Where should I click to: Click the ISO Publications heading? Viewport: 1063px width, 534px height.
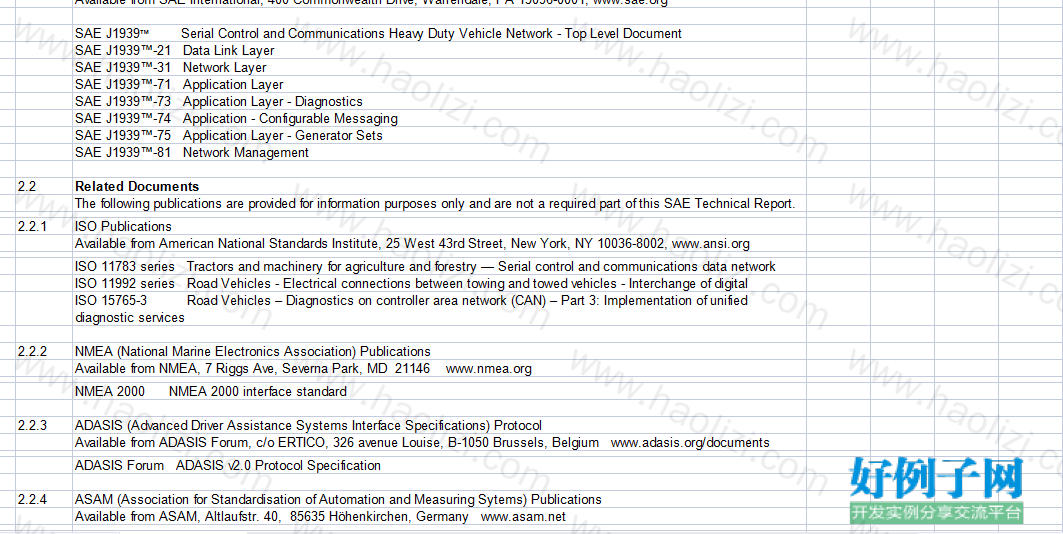pyautogui.click(x=123, y=226)
